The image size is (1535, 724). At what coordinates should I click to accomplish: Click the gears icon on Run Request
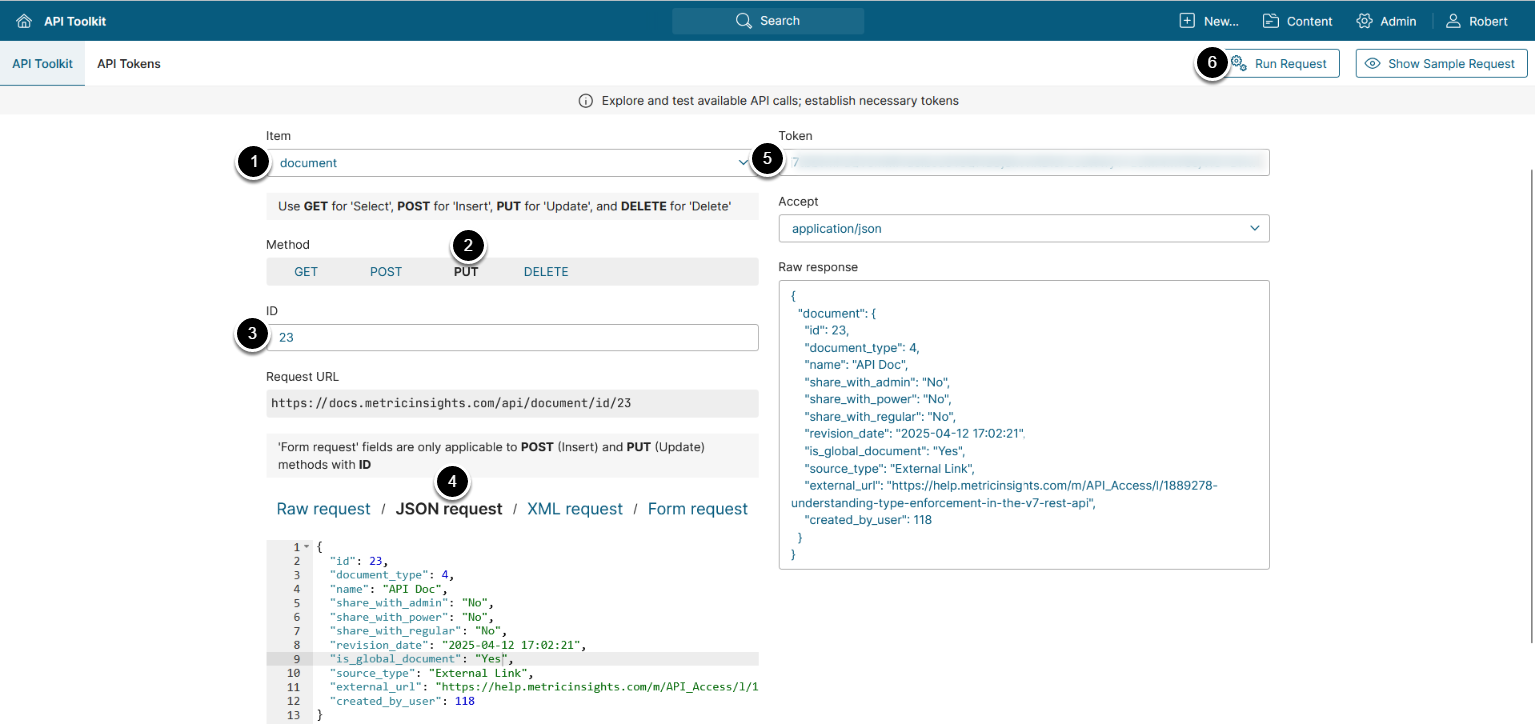point(1238,64)
